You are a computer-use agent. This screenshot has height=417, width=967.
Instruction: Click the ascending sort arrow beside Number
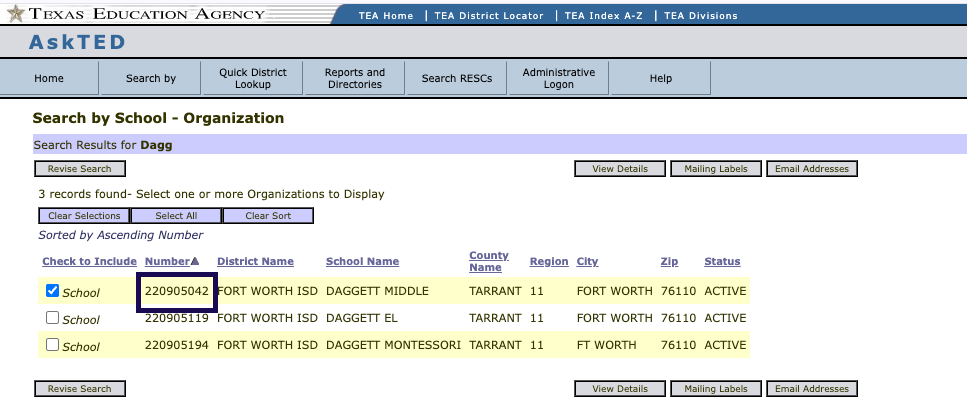195,262
